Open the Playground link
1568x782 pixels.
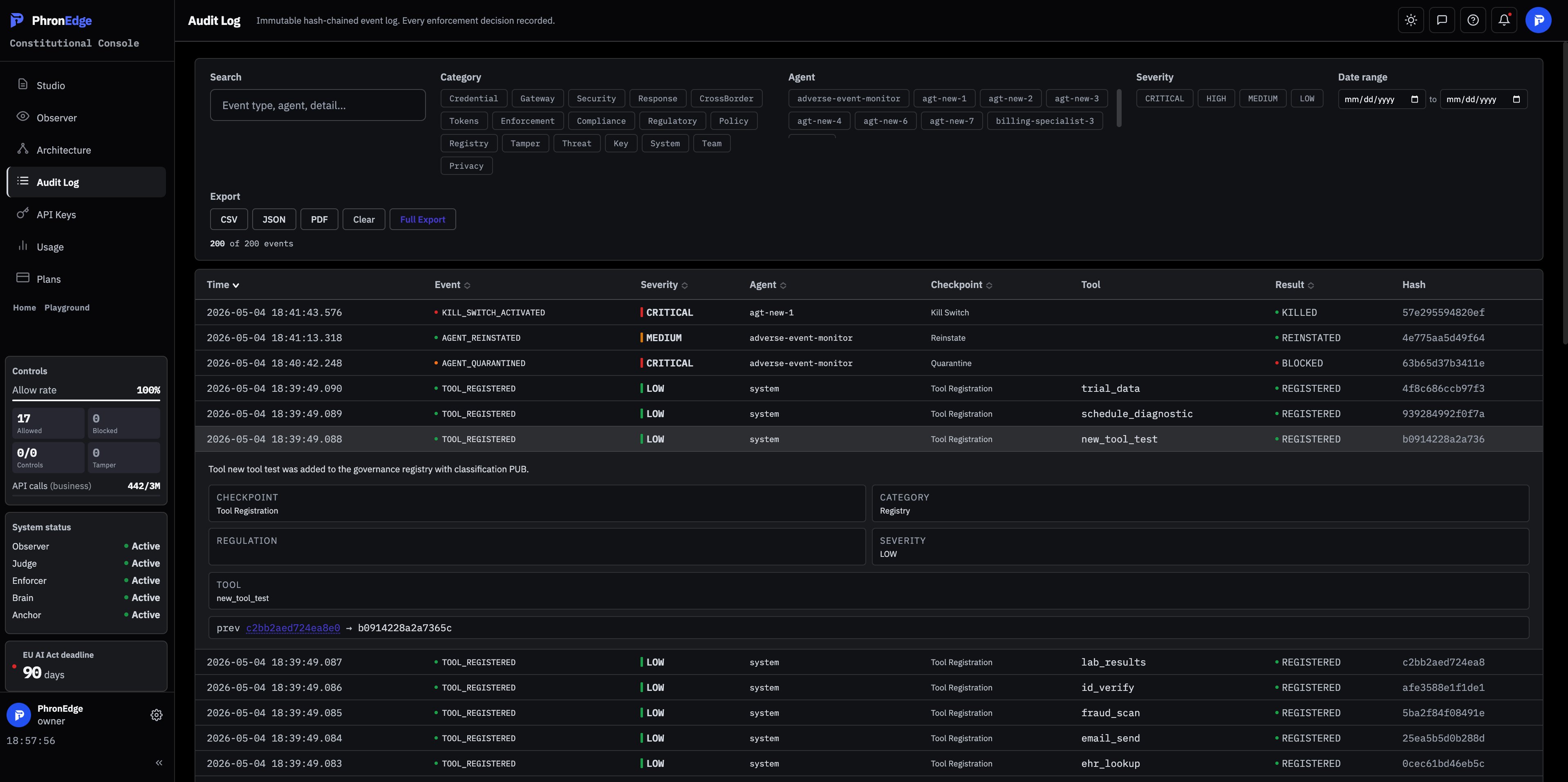[67, 307]
